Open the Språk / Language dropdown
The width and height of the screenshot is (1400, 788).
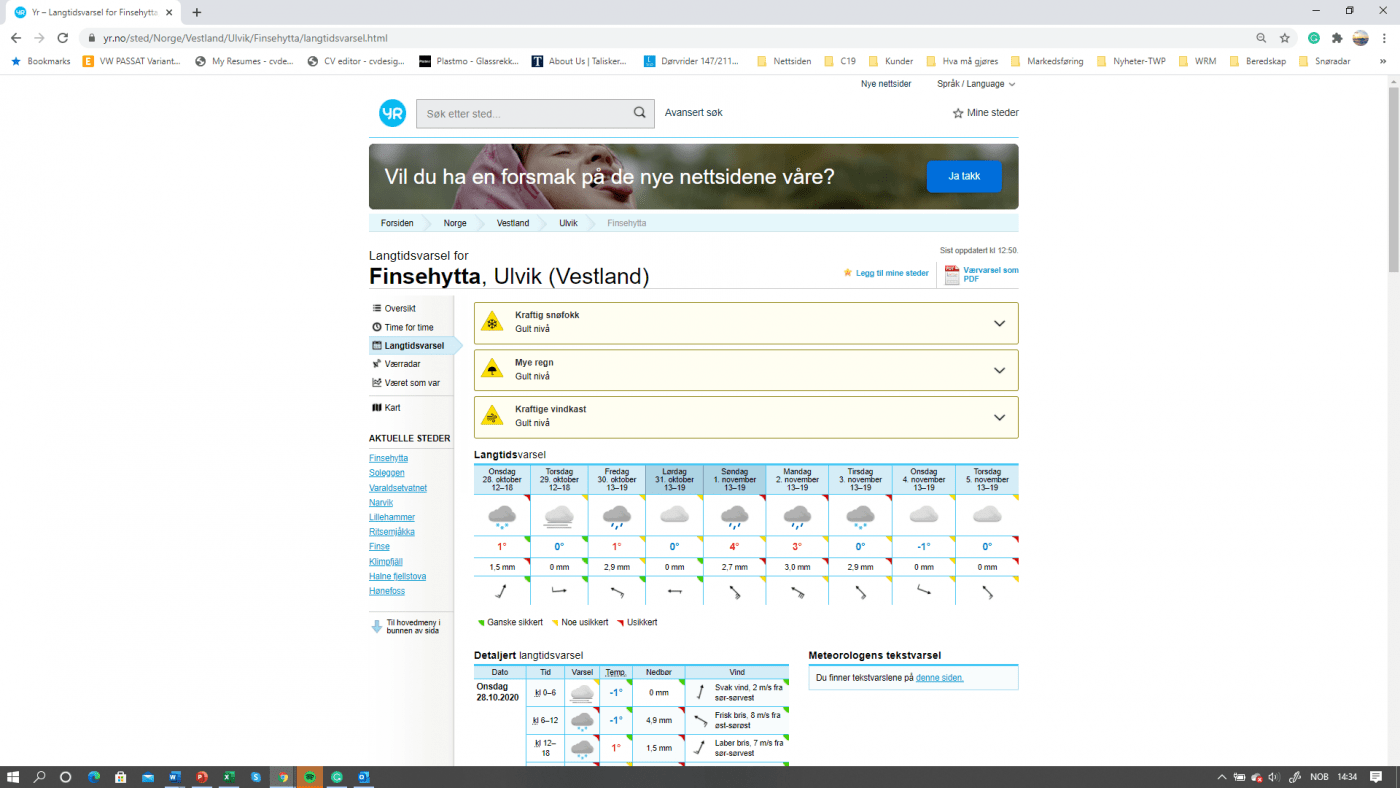point(976,84)
